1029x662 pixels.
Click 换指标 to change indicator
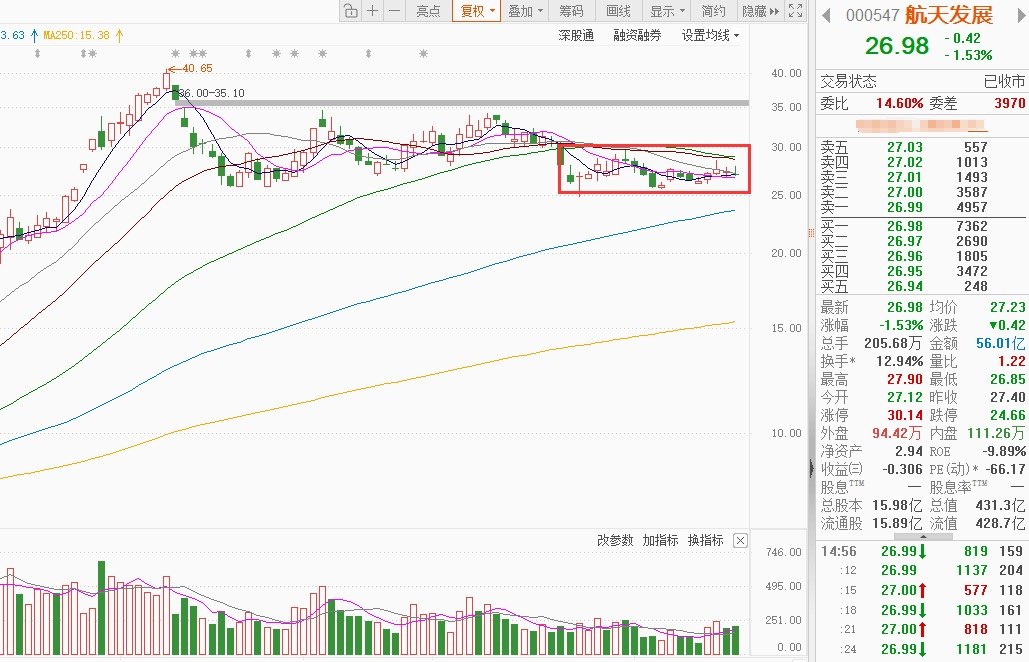click(705, 541)
